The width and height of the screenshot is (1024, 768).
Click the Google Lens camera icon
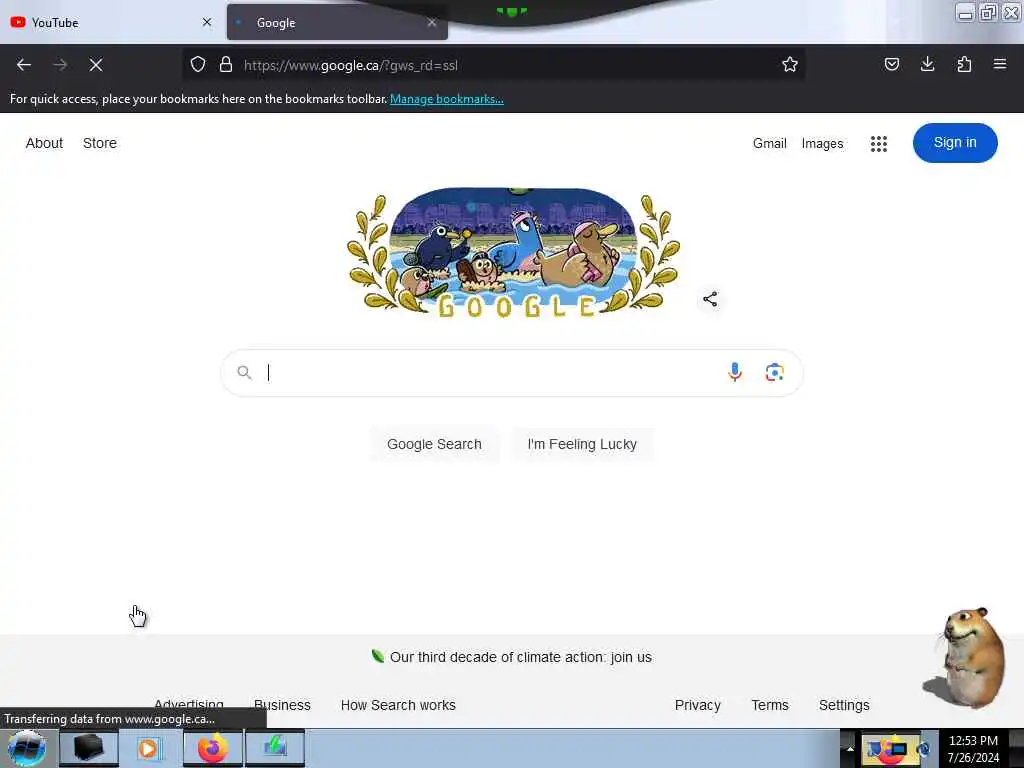click(775, 372)
